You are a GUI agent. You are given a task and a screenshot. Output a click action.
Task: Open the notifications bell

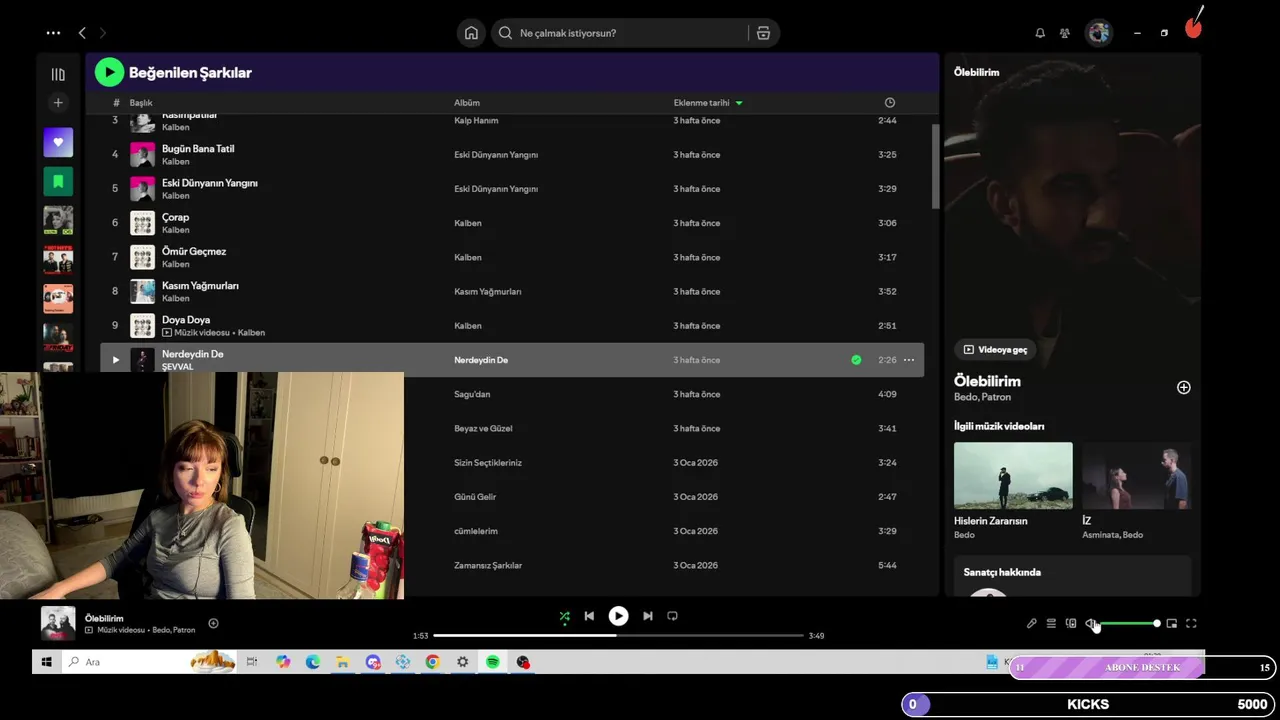tap(1040, 33)
